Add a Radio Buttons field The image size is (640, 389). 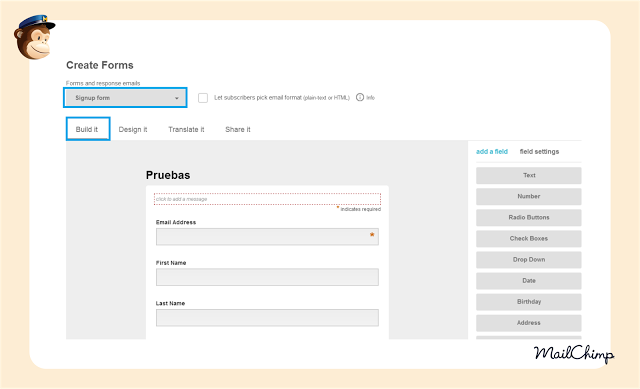pyautogui.click(x=529, y=218)
